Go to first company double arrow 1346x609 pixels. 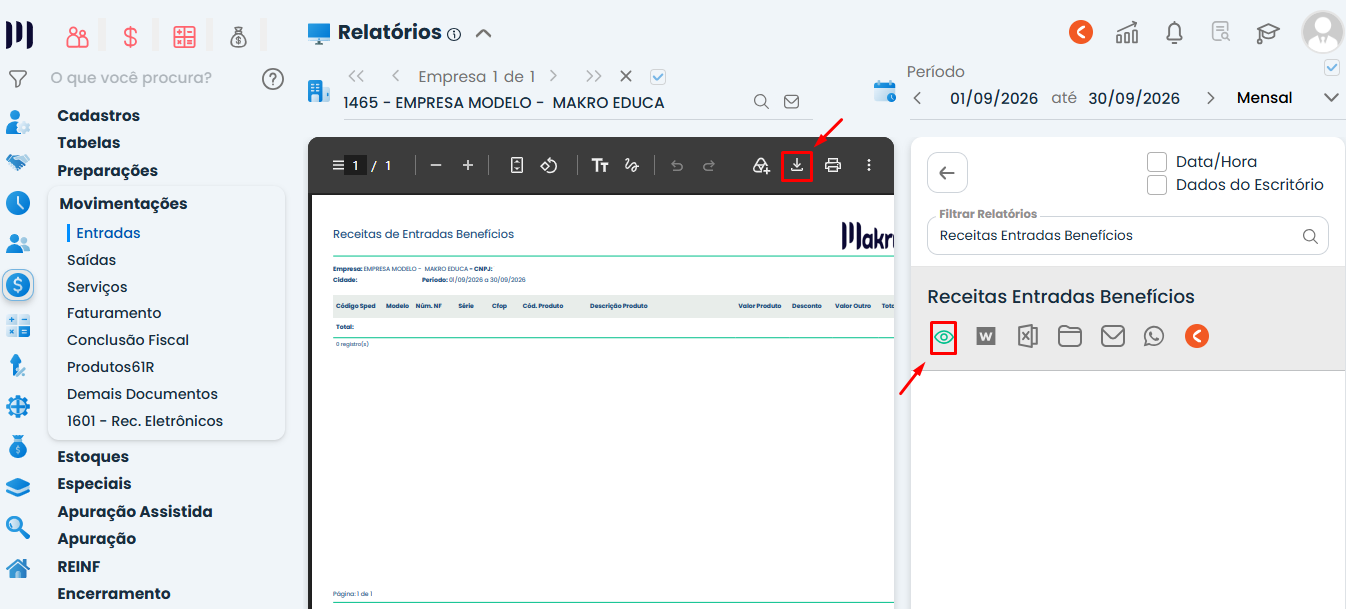tap(356, 76)
